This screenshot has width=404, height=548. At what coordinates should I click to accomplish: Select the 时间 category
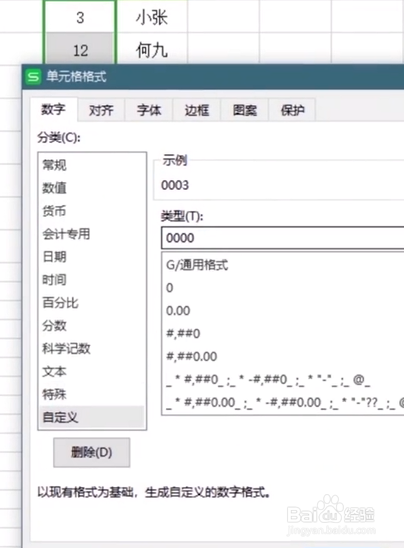tap(92, 280)
